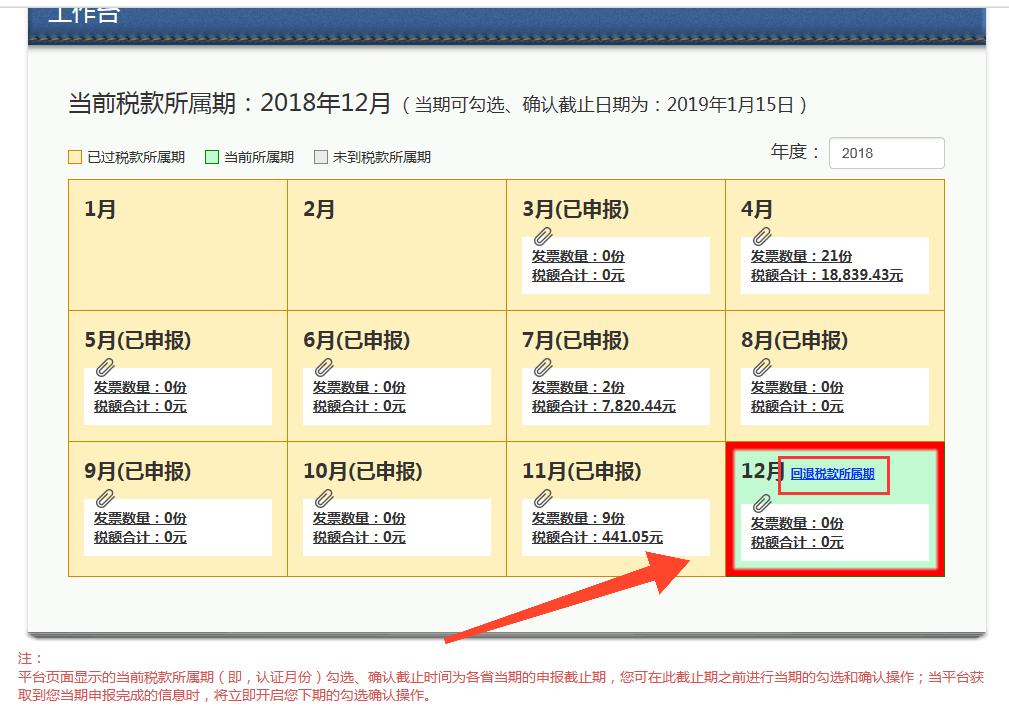The image size is (1009, 719).
Task: Click the paperclip icon for 10月(已申报)
Action: click(x=324, y=495)
